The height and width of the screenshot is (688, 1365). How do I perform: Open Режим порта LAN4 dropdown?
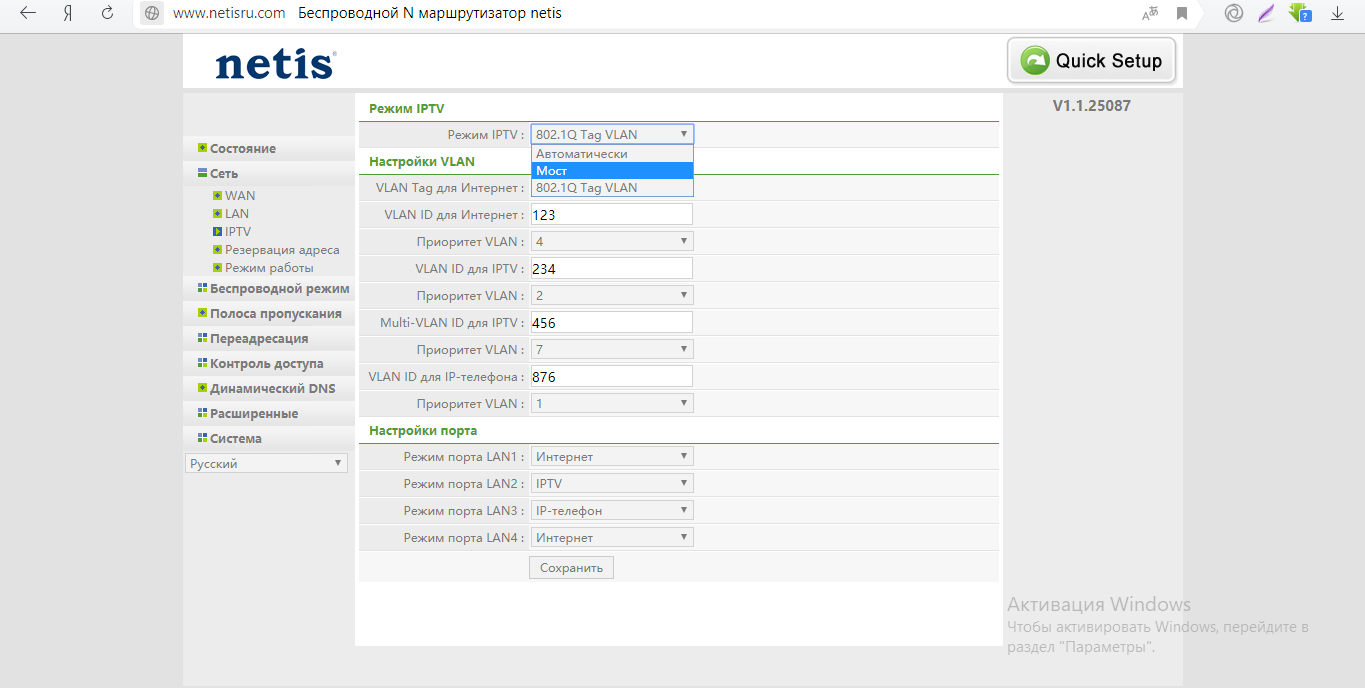pos(612,537)
